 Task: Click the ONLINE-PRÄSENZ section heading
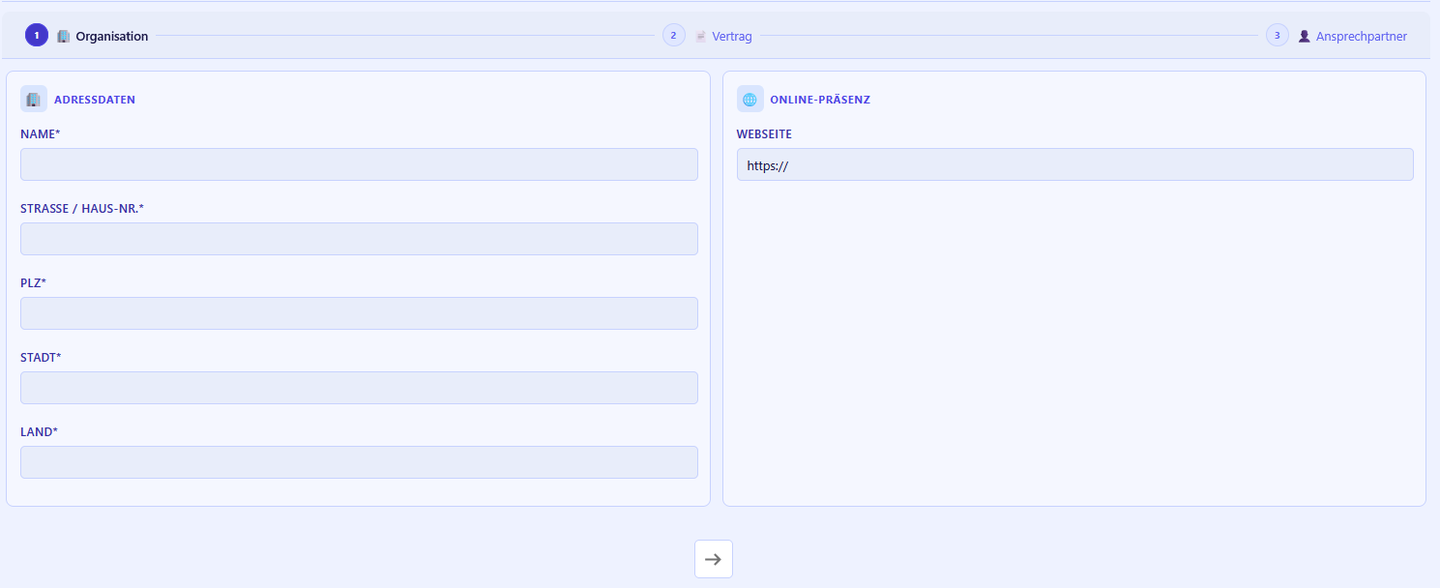[820, 100]
